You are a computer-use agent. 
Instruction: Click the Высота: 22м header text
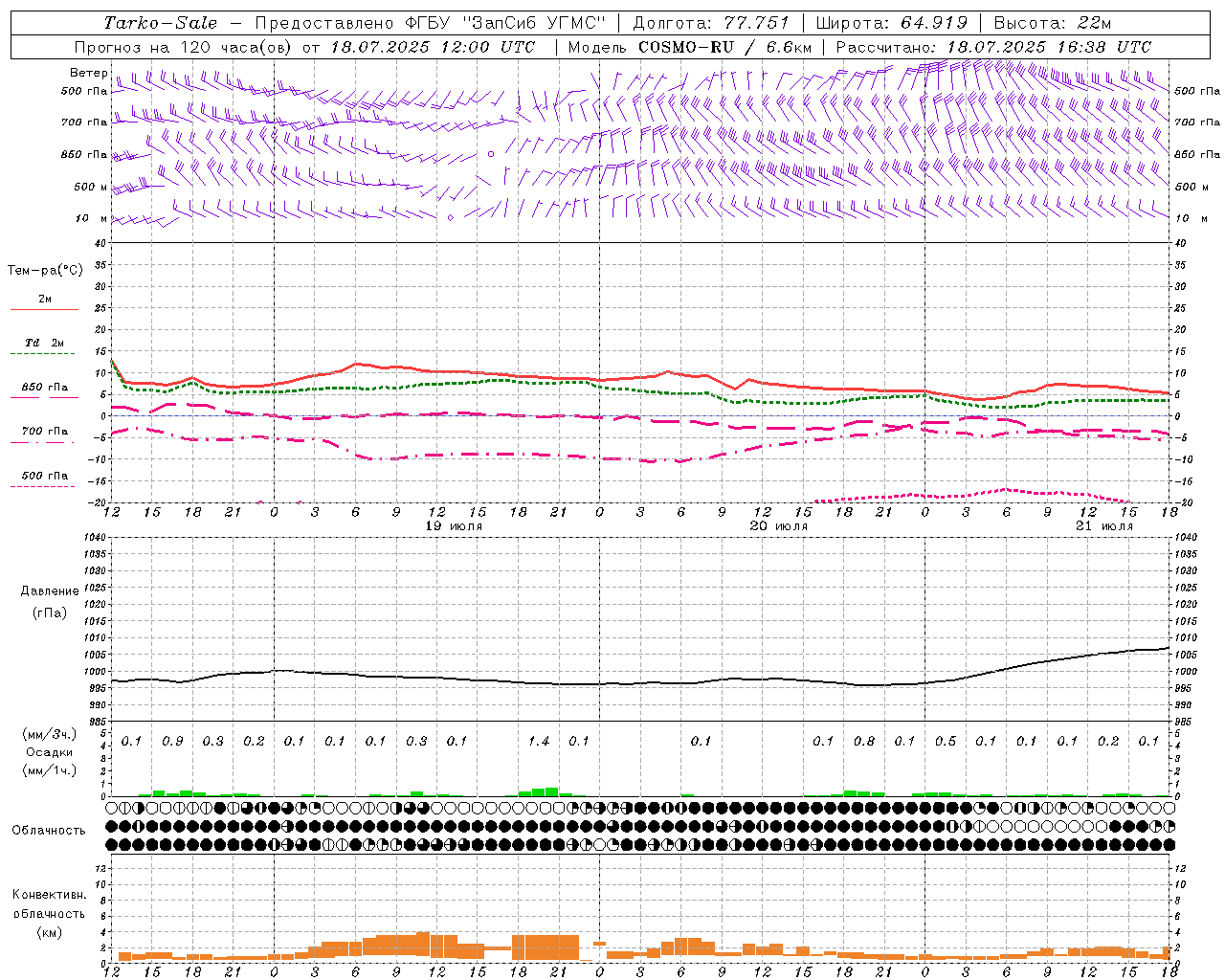1053,23
